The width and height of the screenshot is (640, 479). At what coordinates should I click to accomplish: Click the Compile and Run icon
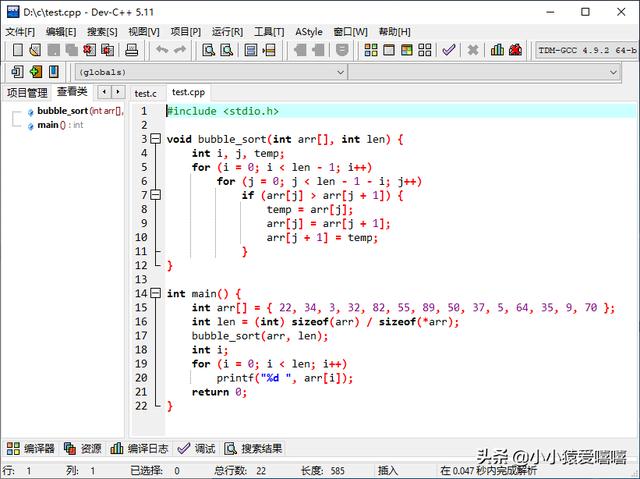pyautogui.click(x=407, y=50)
